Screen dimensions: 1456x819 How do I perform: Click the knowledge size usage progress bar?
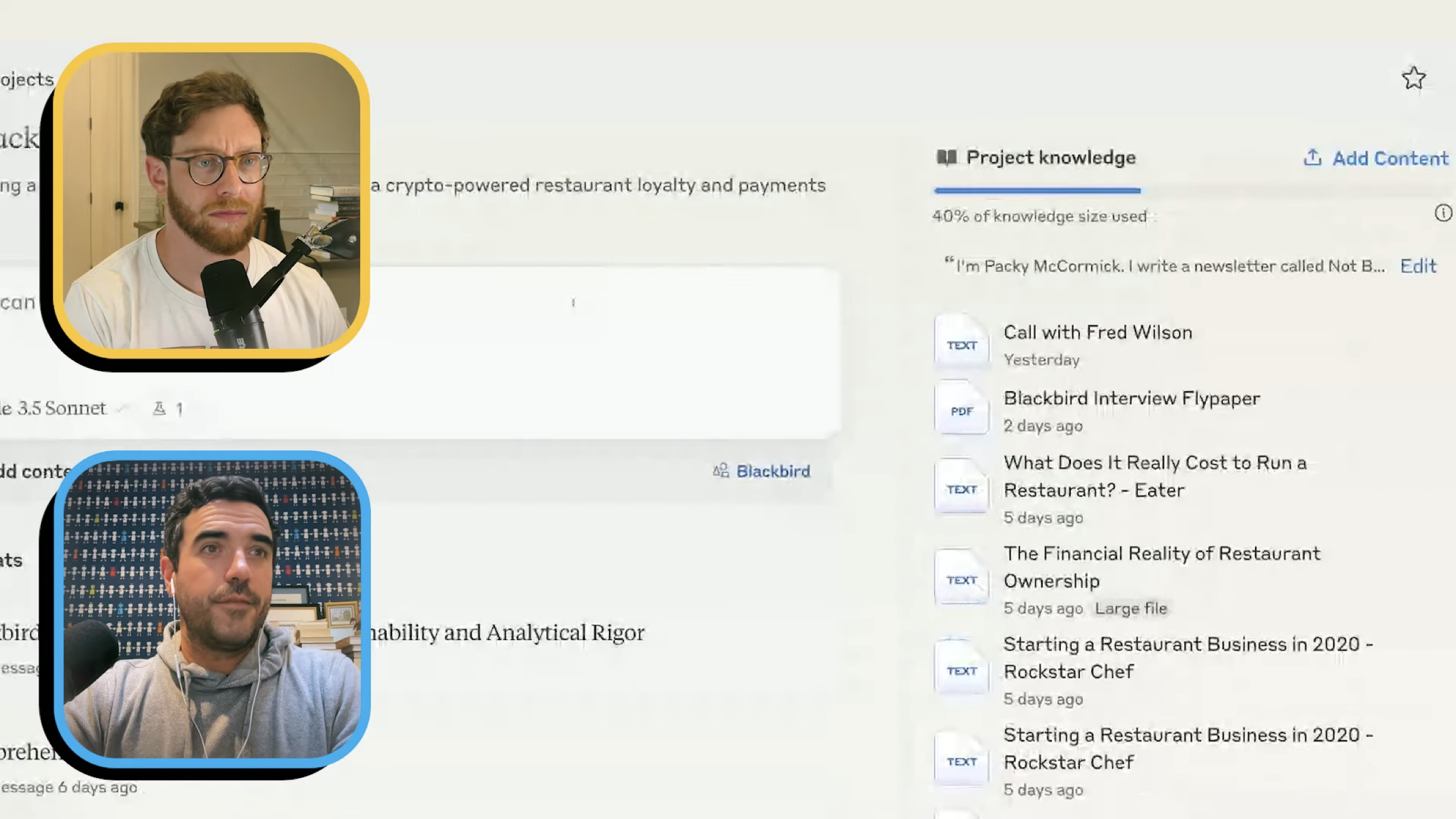(1037, 191)
